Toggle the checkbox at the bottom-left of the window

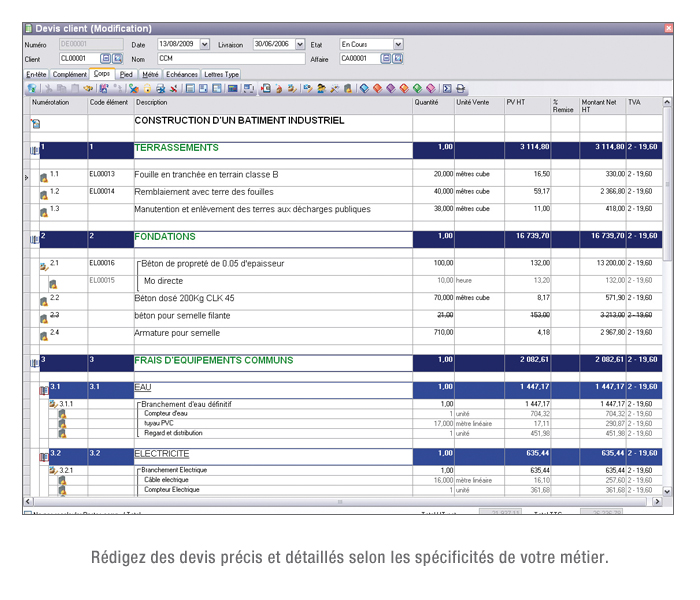pos(27,513)
